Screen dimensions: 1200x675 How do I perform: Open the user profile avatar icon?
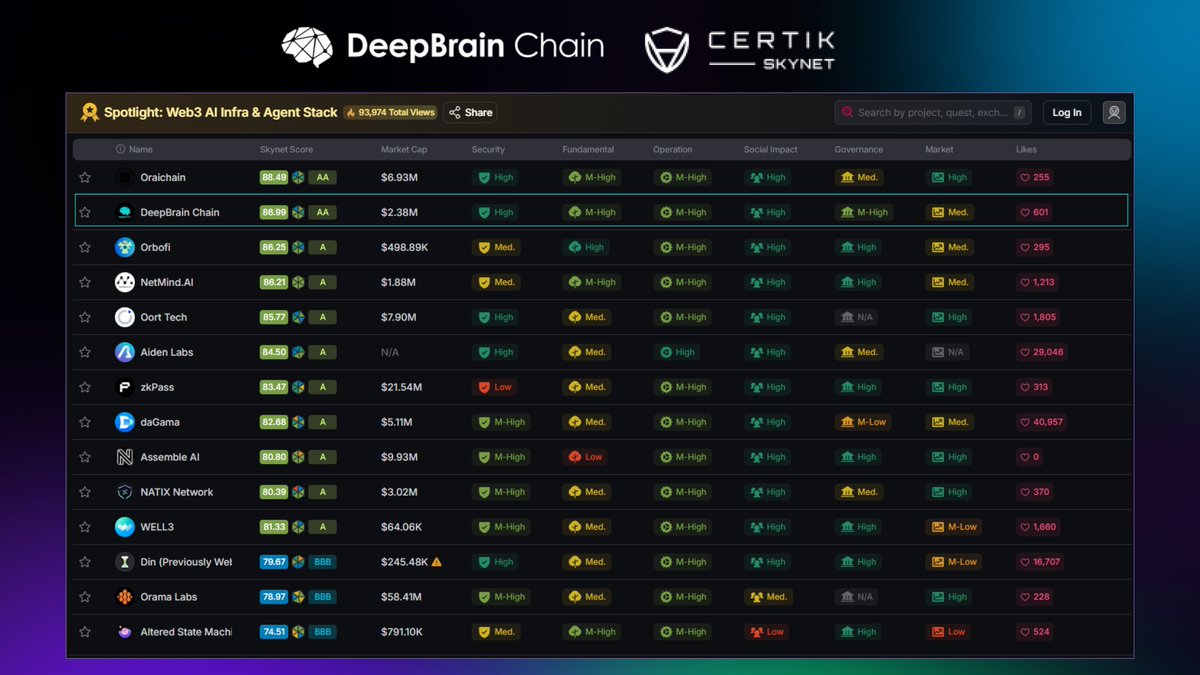[1114, 112]
